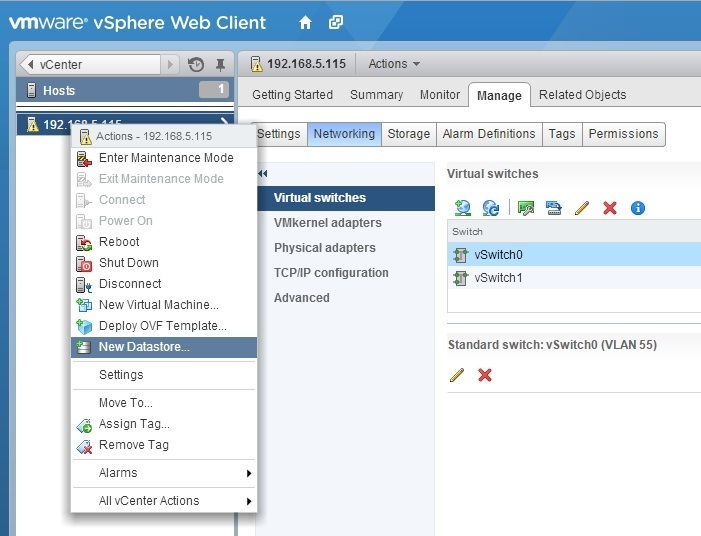This screenshot has width=701, height=536.
Task: Open new window icon in header
Action: [x=336, y=22]
